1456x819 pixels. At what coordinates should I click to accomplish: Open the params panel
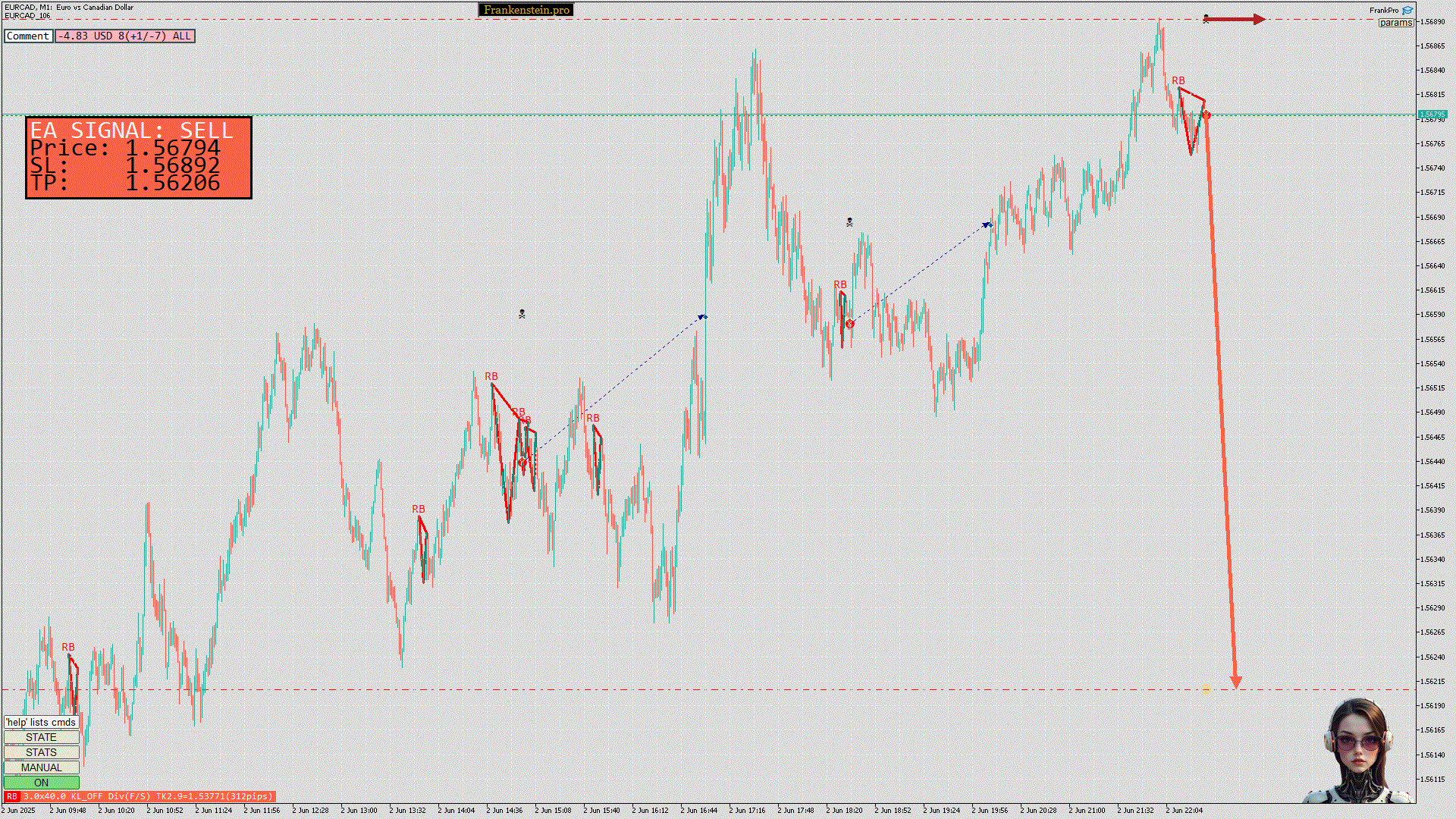point(1395,23)
